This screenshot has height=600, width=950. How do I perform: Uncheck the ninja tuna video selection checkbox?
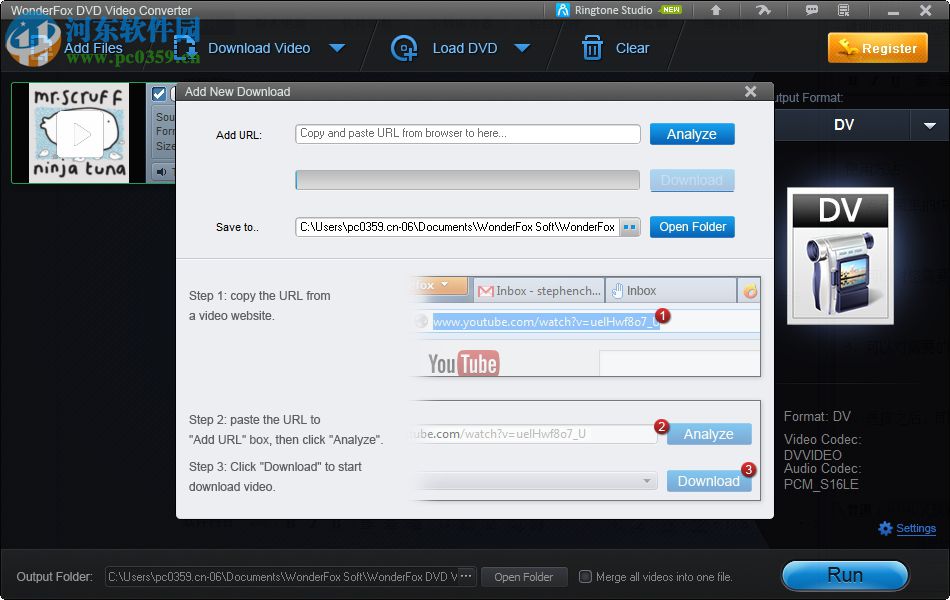point(157,93)
